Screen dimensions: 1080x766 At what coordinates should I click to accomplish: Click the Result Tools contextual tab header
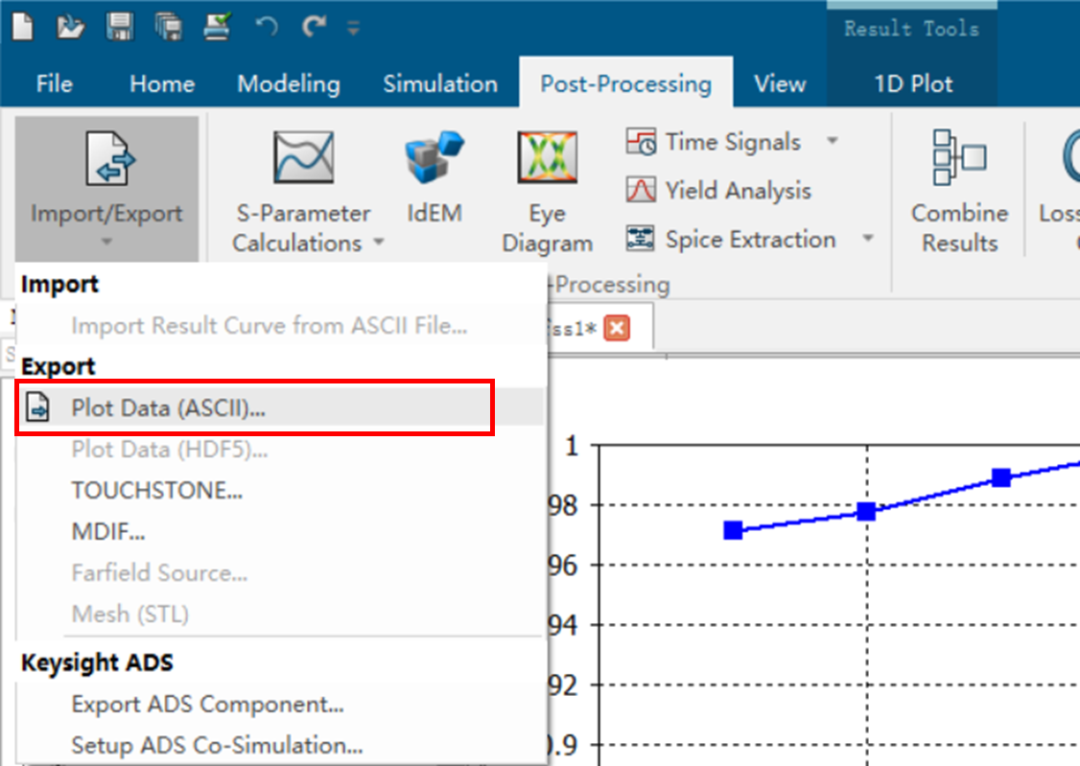point(911,28)
